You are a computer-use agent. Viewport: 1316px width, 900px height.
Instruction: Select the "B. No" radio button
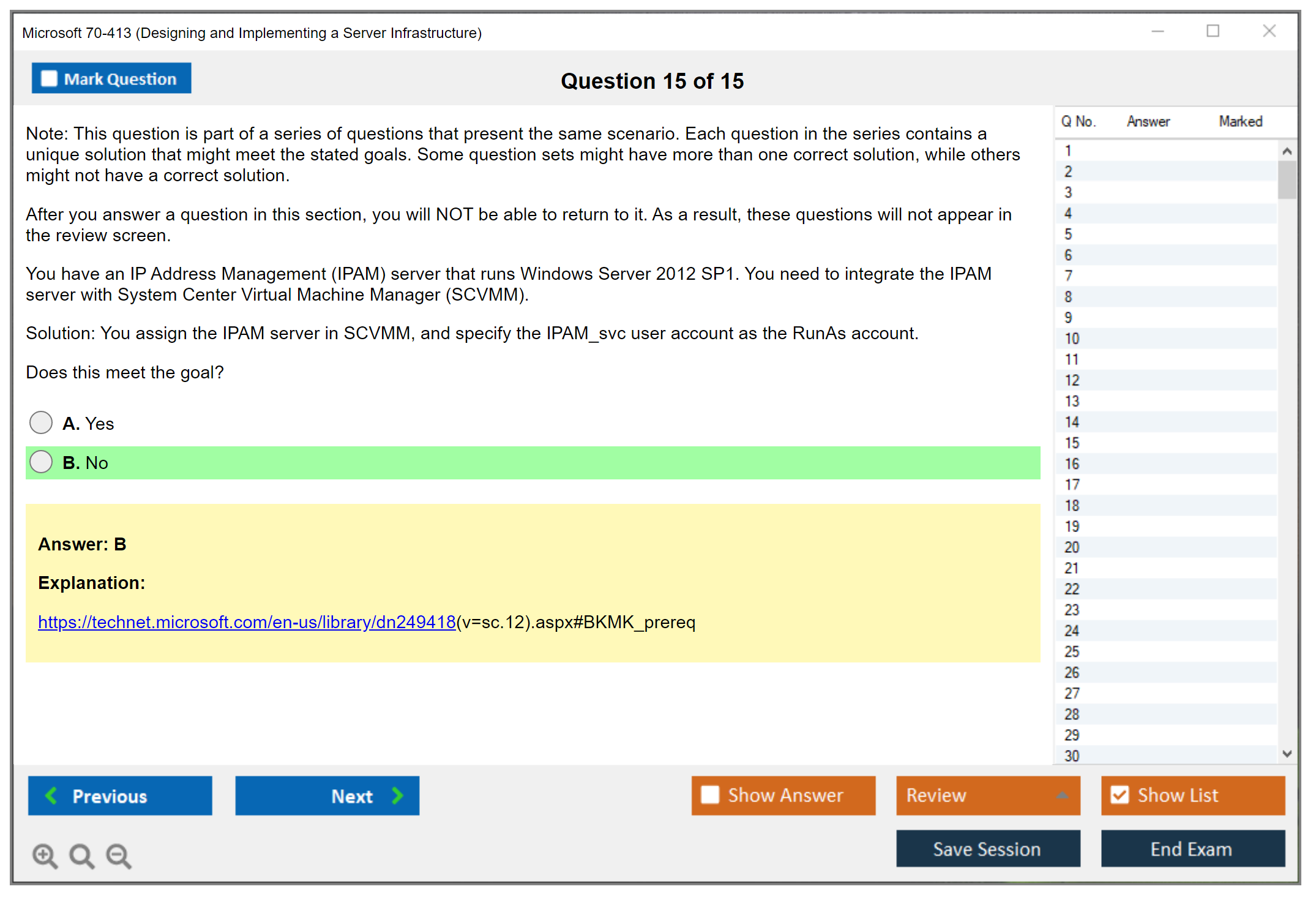click(x=40, y=462)
